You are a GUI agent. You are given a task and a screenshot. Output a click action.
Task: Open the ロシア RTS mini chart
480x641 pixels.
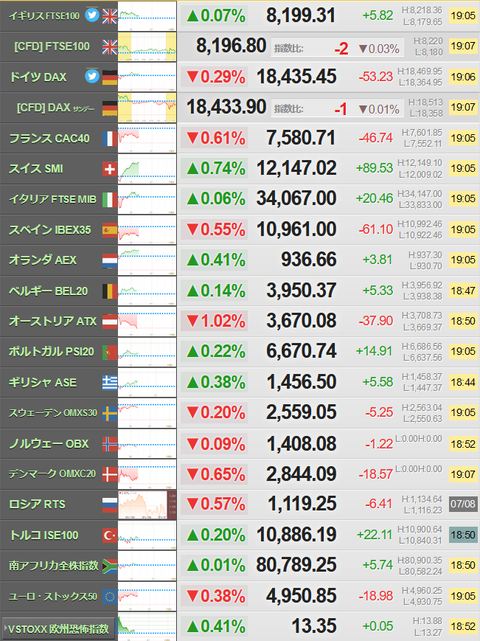pos(147,505)
